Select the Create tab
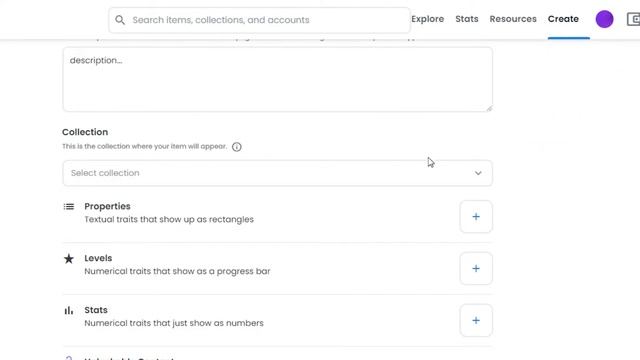The width and height of the screenshot is (640, 360). pos(563,19)
